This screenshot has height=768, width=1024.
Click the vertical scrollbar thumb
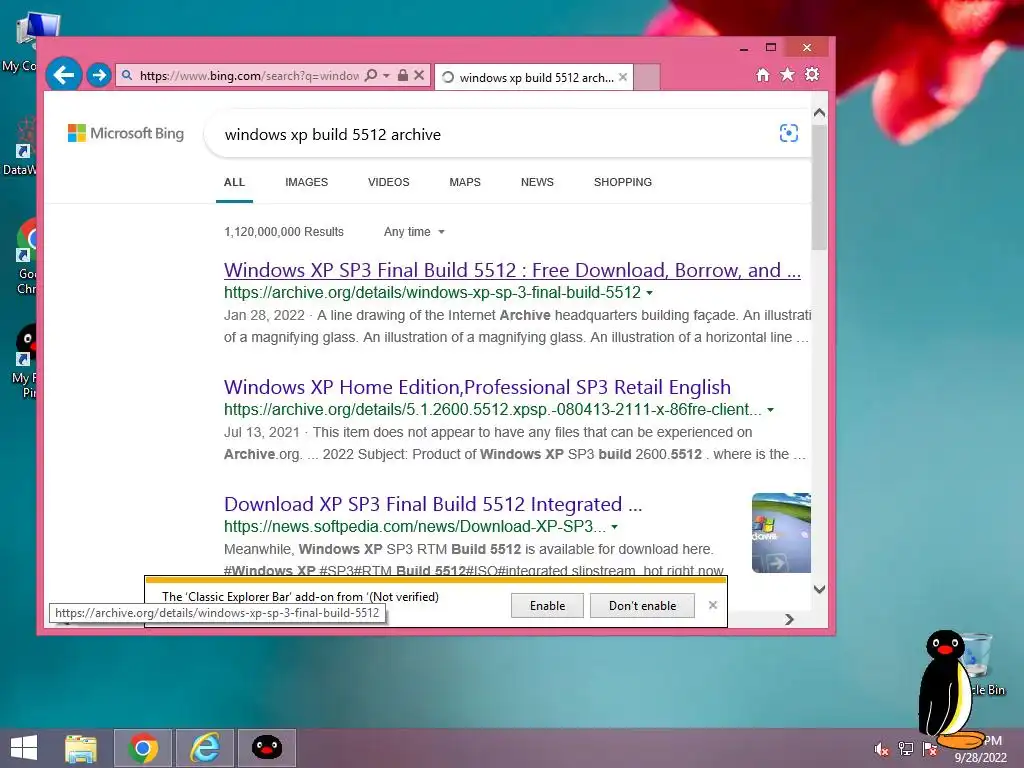point(820,187)
